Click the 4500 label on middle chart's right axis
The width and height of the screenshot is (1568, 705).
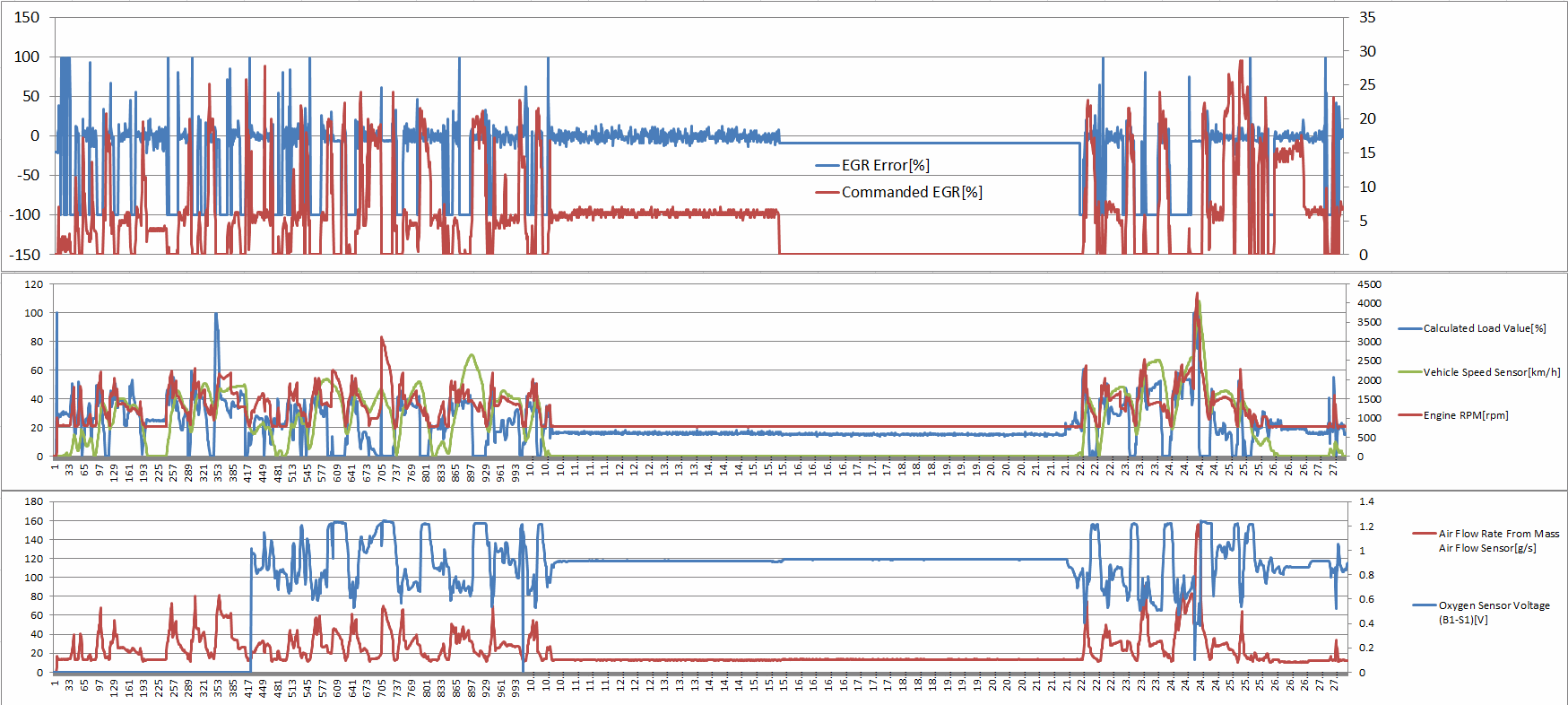coord(1369,284)
